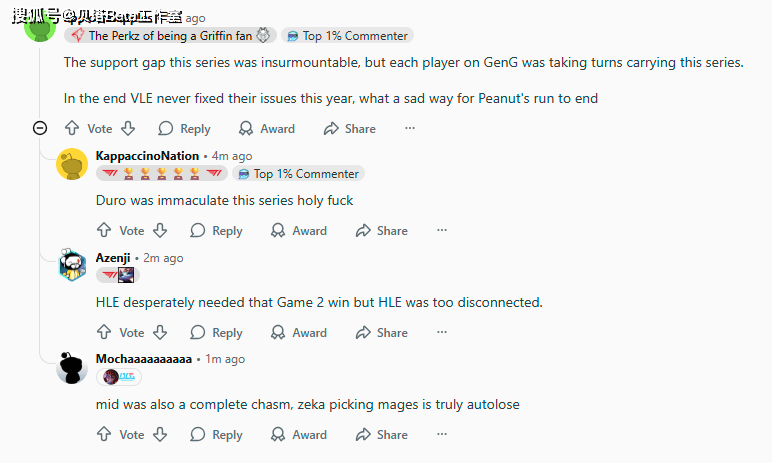Award Mochaaaaaaaaaa's comment
Viewport: 772px width, 463px height.
(298, 434)
